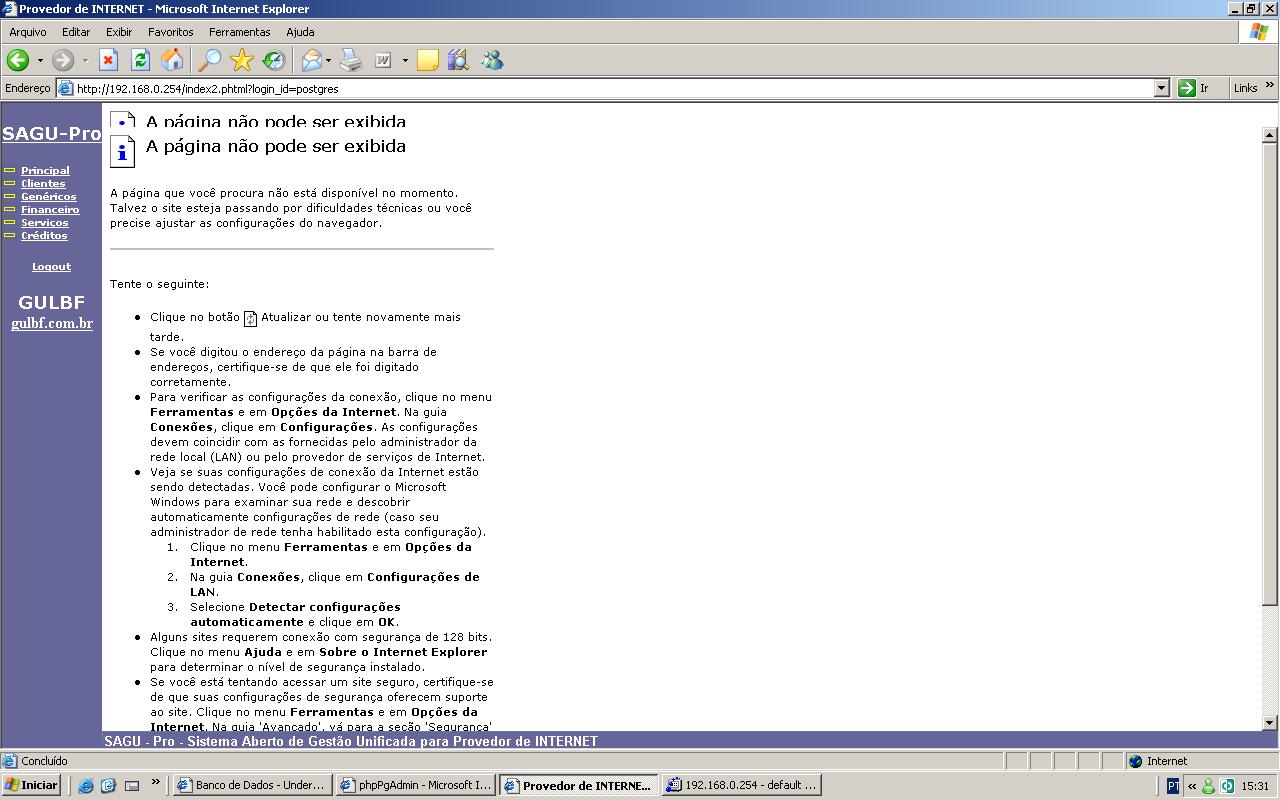Click the Mail envelope icon

(312, 61)
